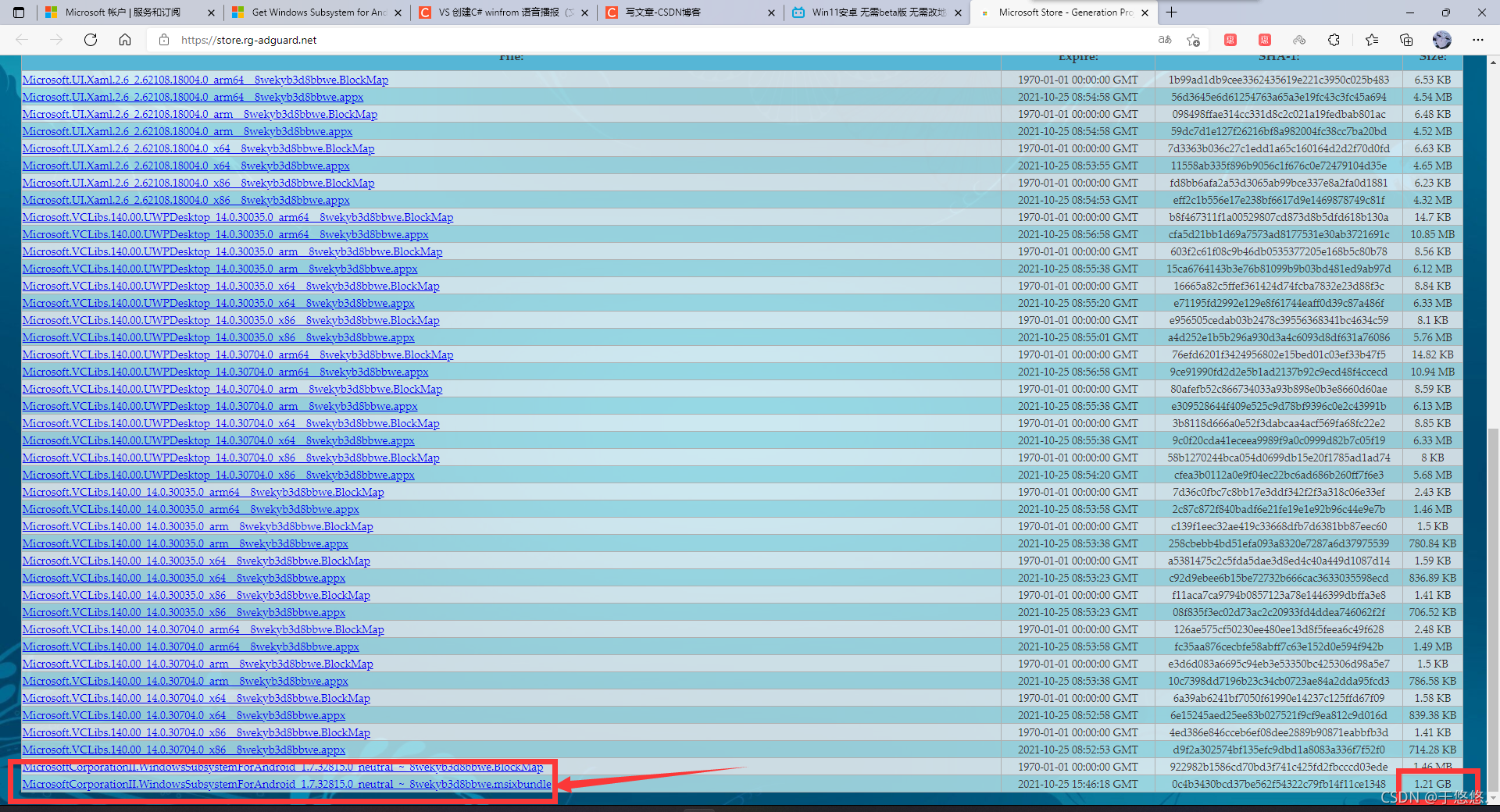Select the 839.38 KB size cell
Screen dimensions: 1500x812
tap(1432, 715)
